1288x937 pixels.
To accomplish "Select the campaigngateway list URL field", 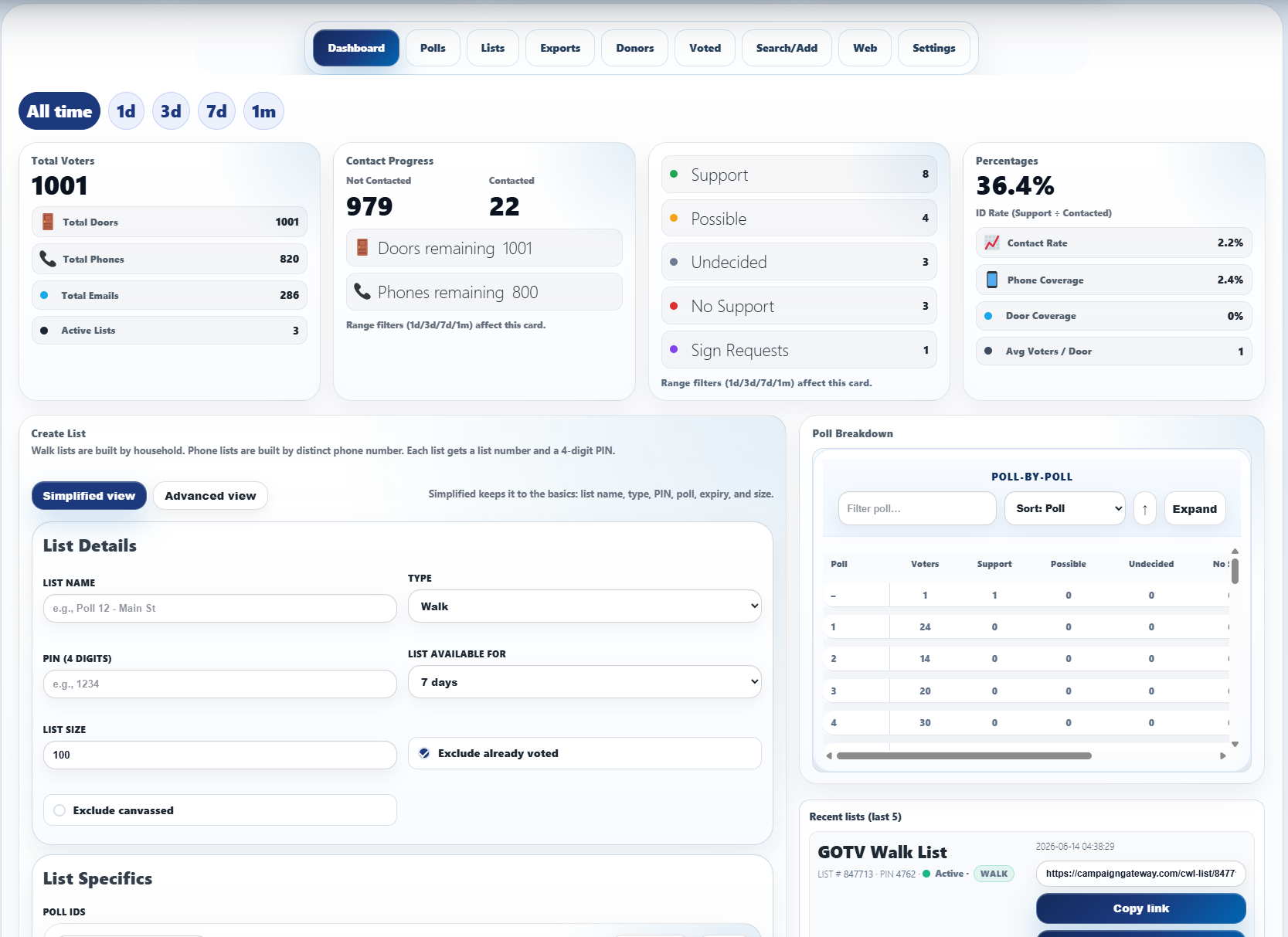I will pos(1141,874).
